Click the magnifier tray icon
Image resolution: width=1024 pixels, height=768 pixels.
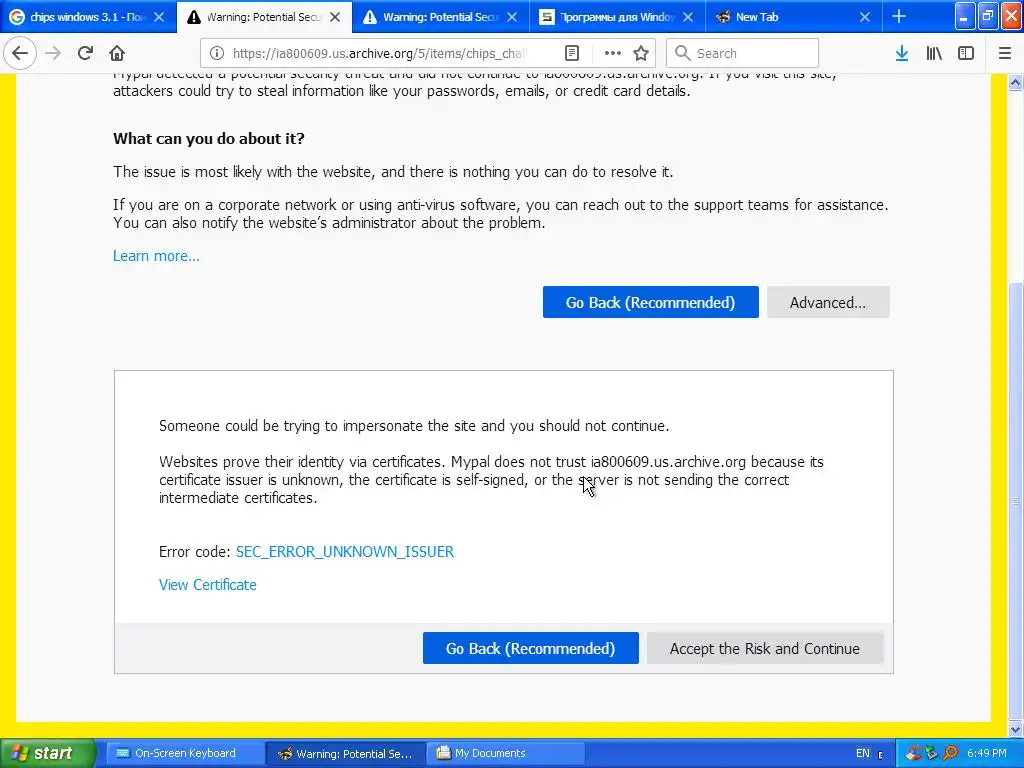950,753
